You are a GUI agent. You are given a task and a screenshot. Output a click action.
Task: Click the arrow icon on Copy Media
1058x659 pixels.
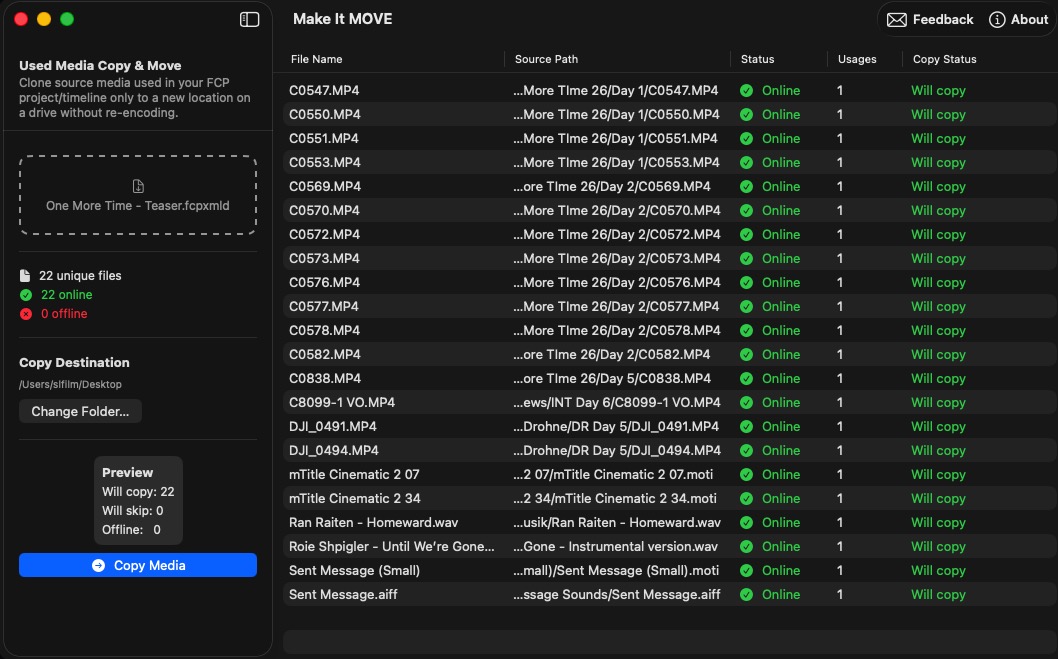point(99,565)
